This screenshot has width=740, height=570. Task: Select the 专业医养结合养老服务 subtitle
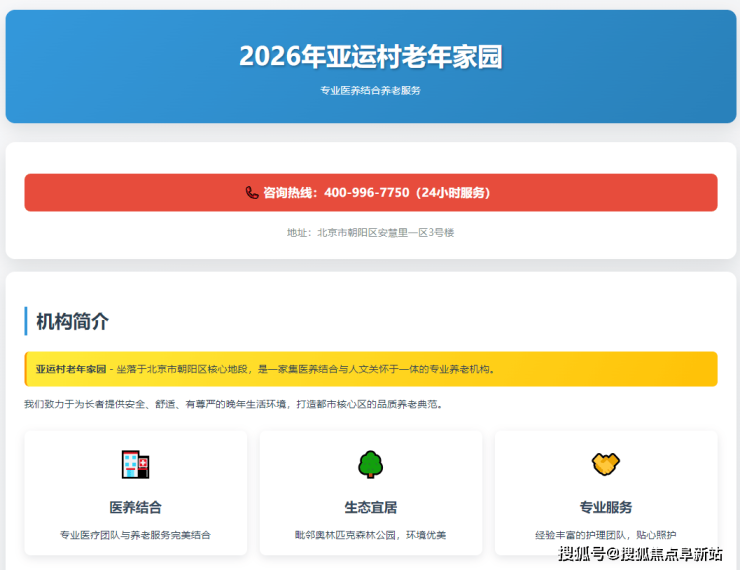point(370,90)
